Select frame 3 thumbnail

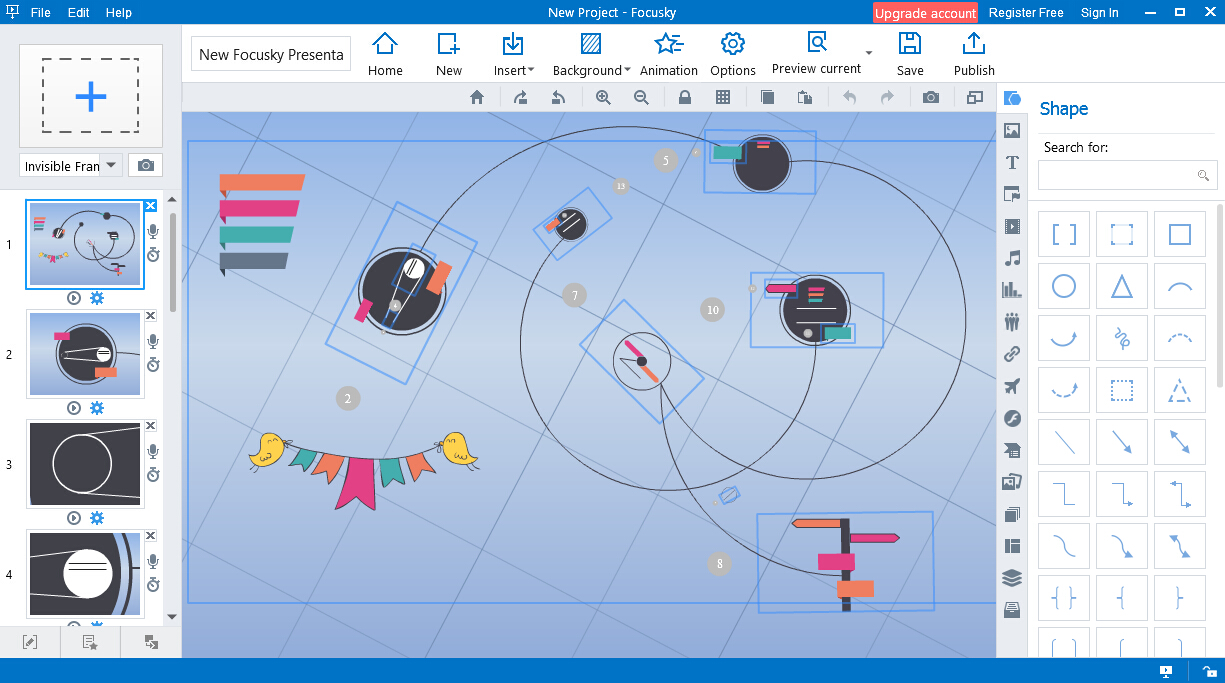tap(85, 464)
